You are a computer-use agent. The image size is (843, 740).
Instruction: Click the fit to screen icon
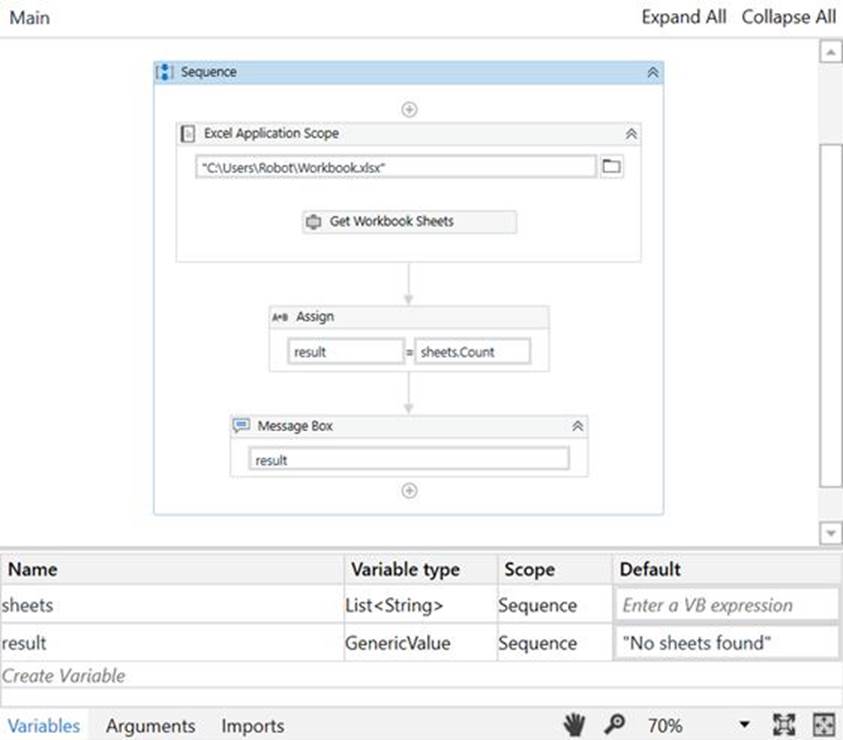point(784,725)
